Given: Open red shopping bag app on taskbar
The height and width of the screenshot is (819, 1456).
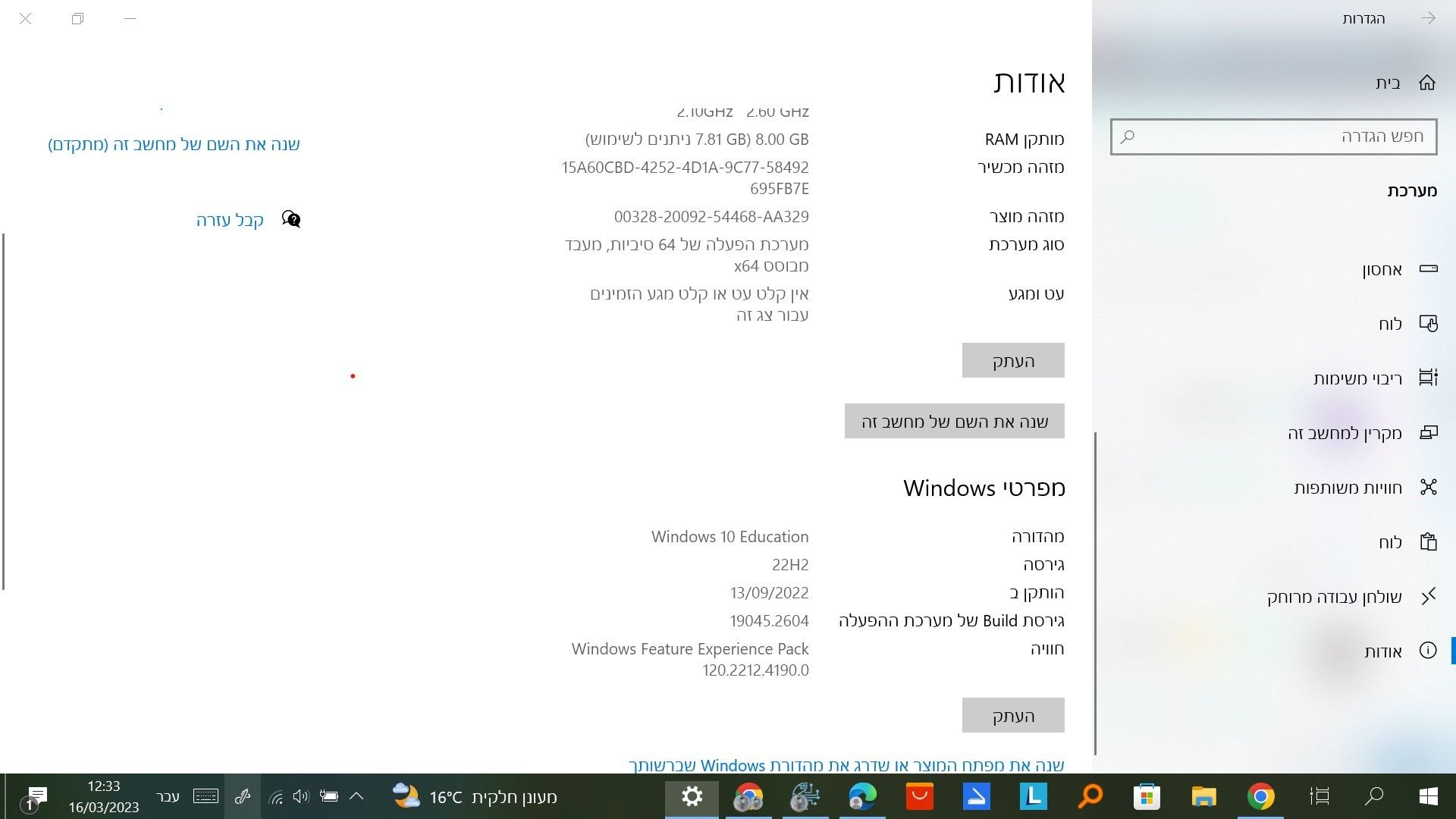Looking at the screenshot, I should click(919, 796).
